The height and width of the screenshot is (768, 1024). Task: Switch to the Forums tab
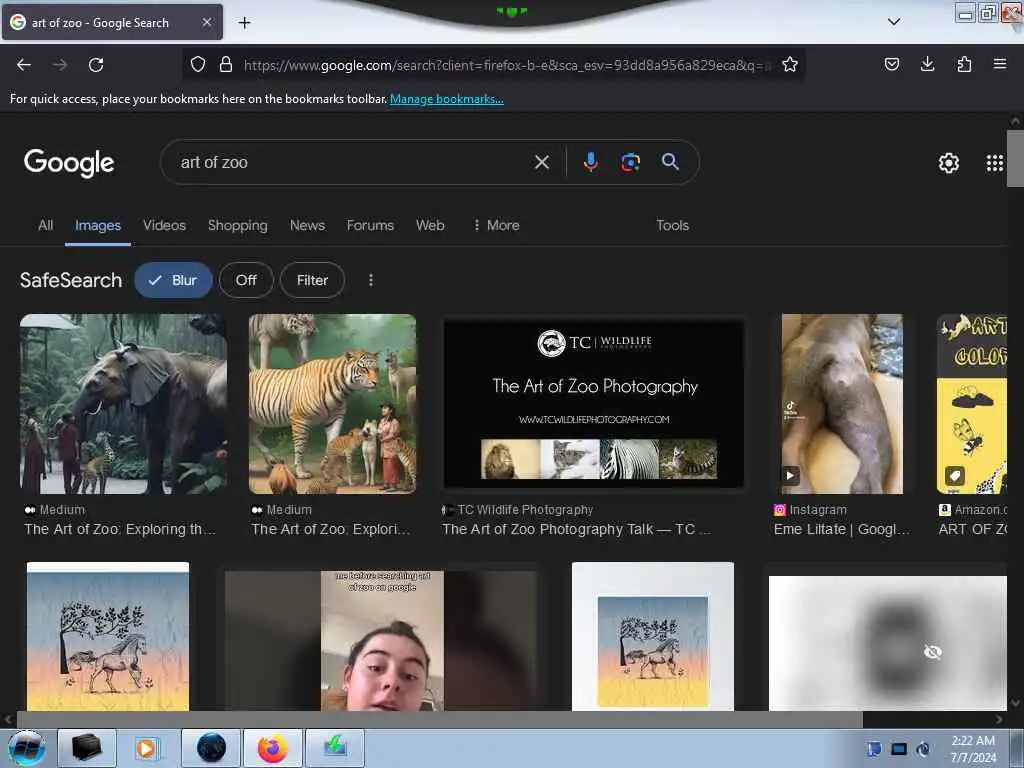click(x=370, y=225)
